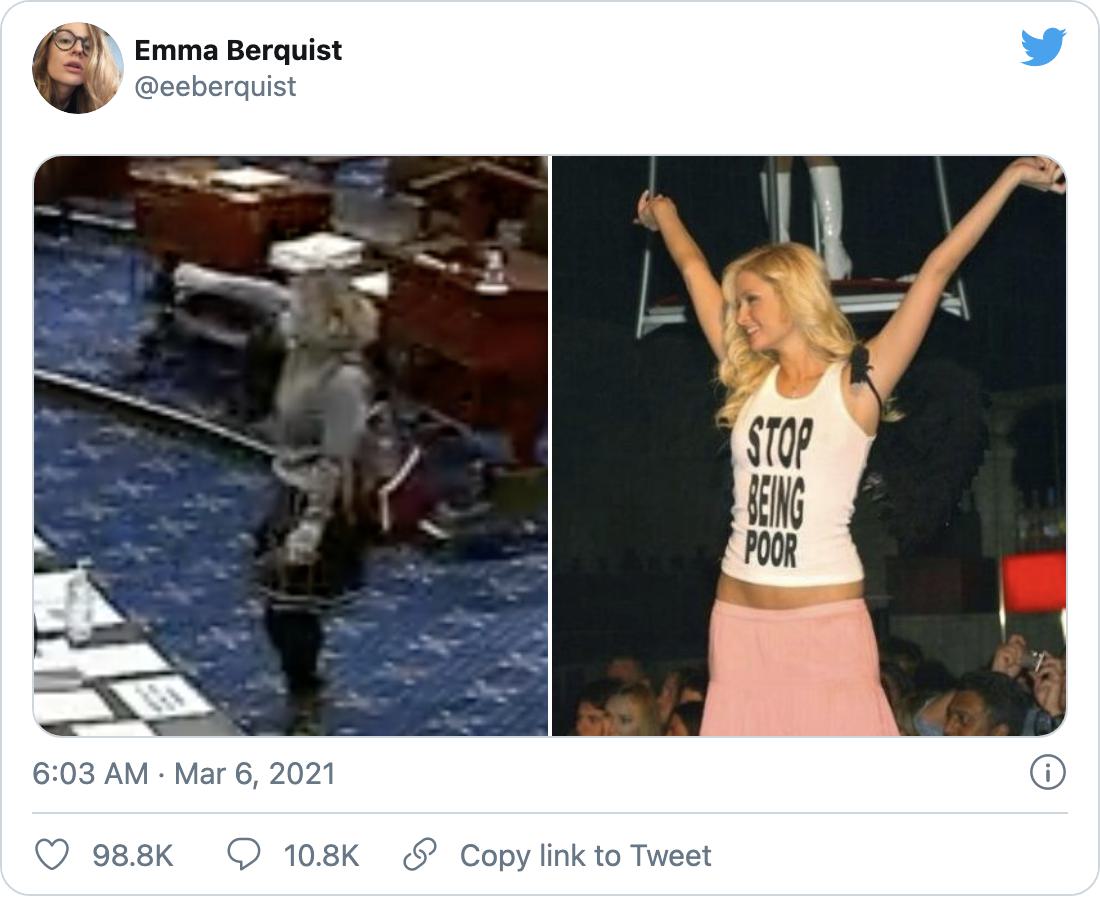Screen dimensions: 1100x898
Task: Click the white boots atop right photo
Action: click(x=826, y=215)
